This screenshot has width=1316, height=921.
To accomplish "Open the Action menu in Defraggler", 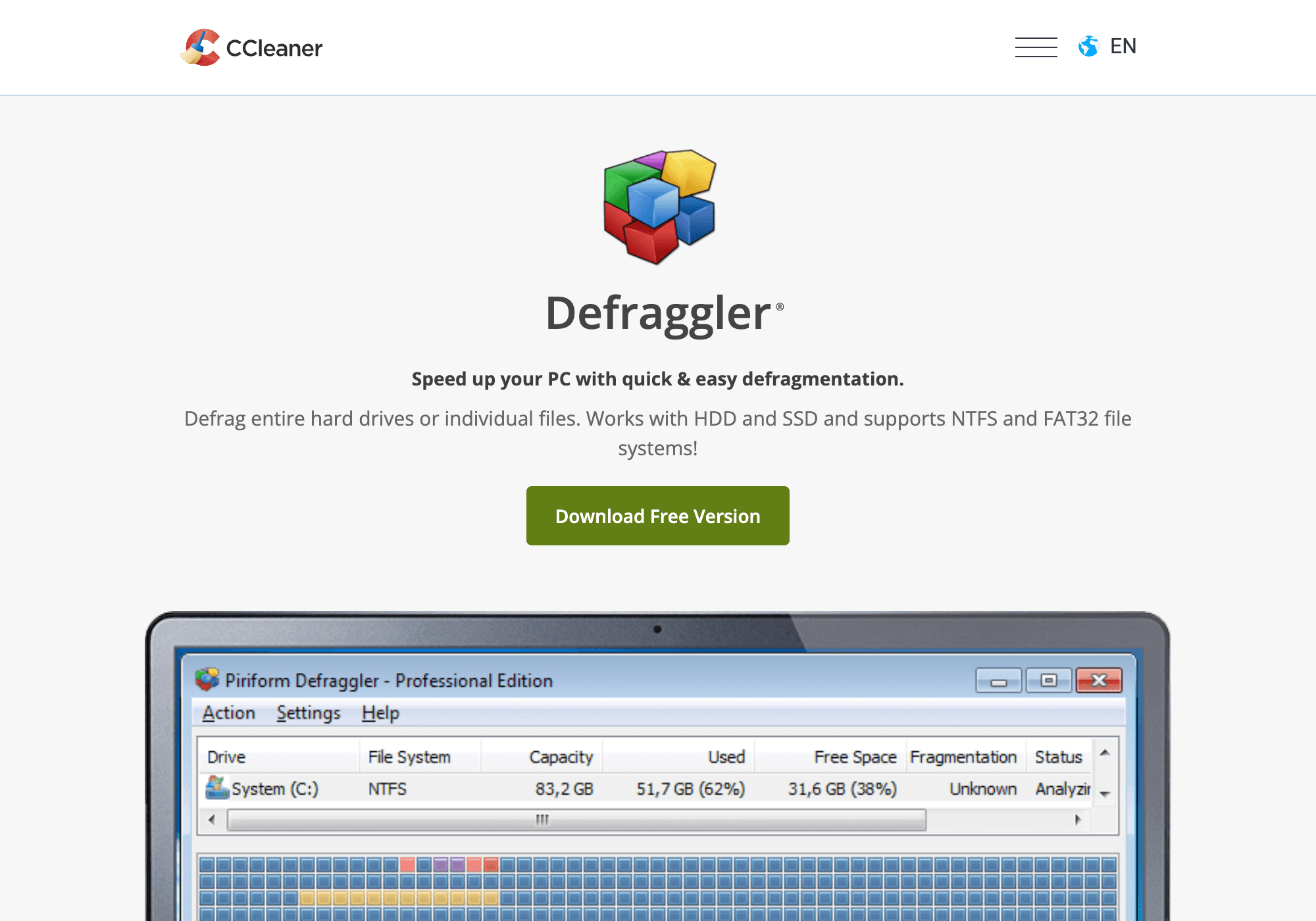I will 229,712.
